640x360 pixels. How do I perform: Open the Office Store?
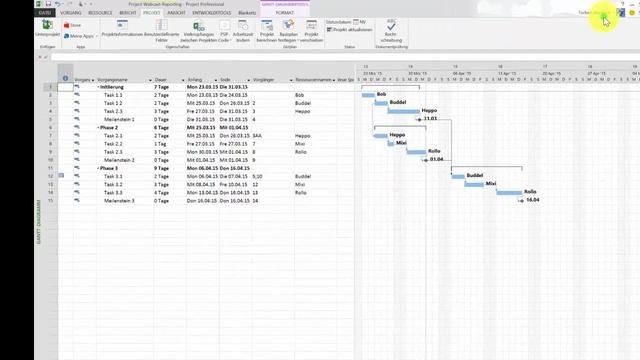coord(72,25)
